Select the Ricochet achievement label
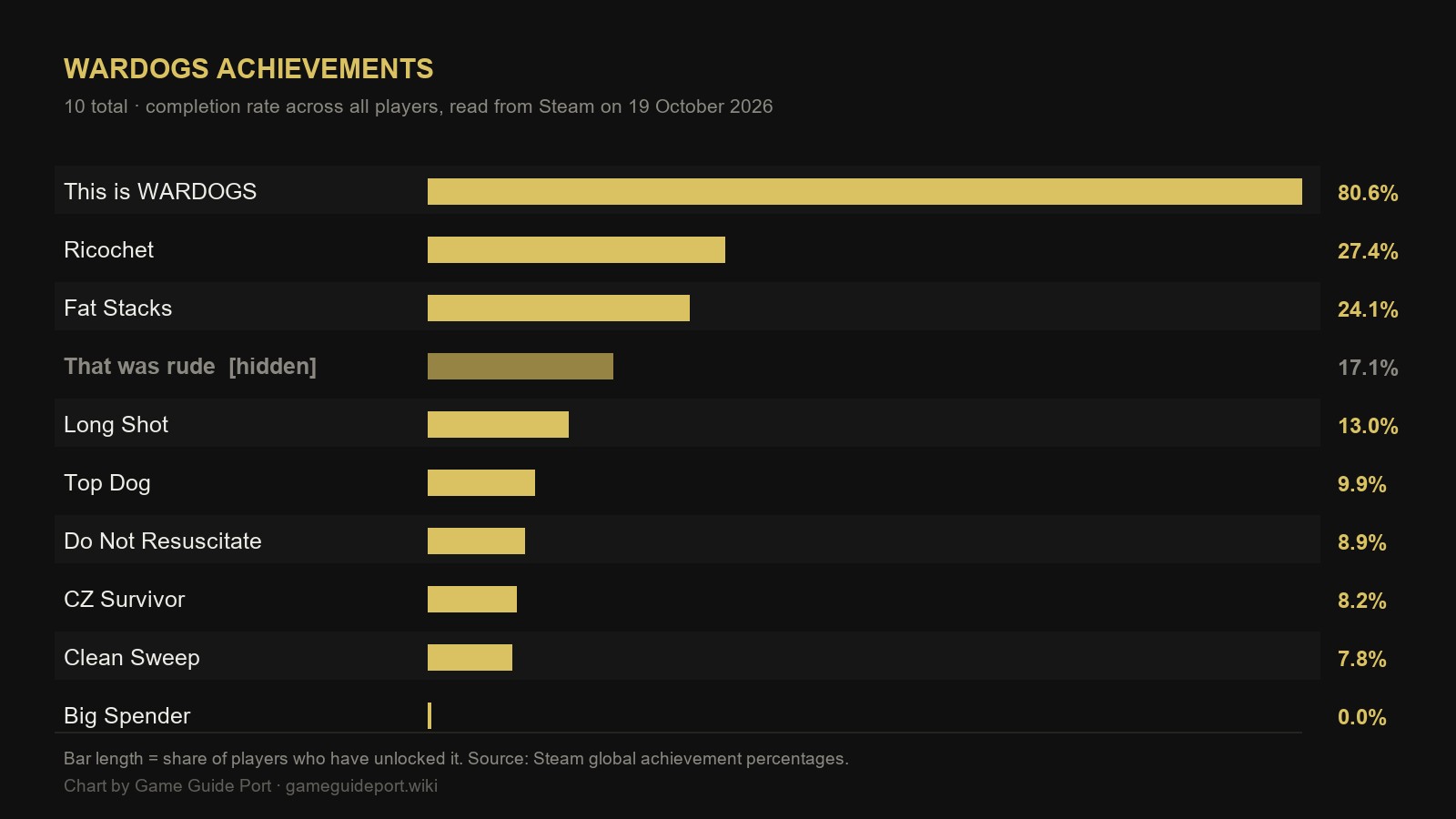The image size is (1456, 819). 108,250
